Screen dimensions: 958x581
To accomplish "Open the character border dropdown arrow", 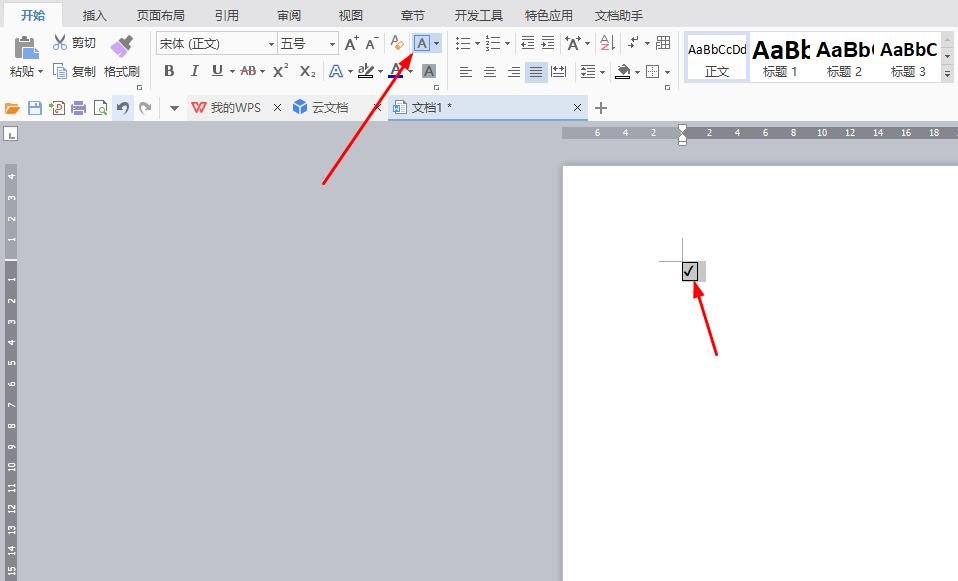I will coord(437,43).
